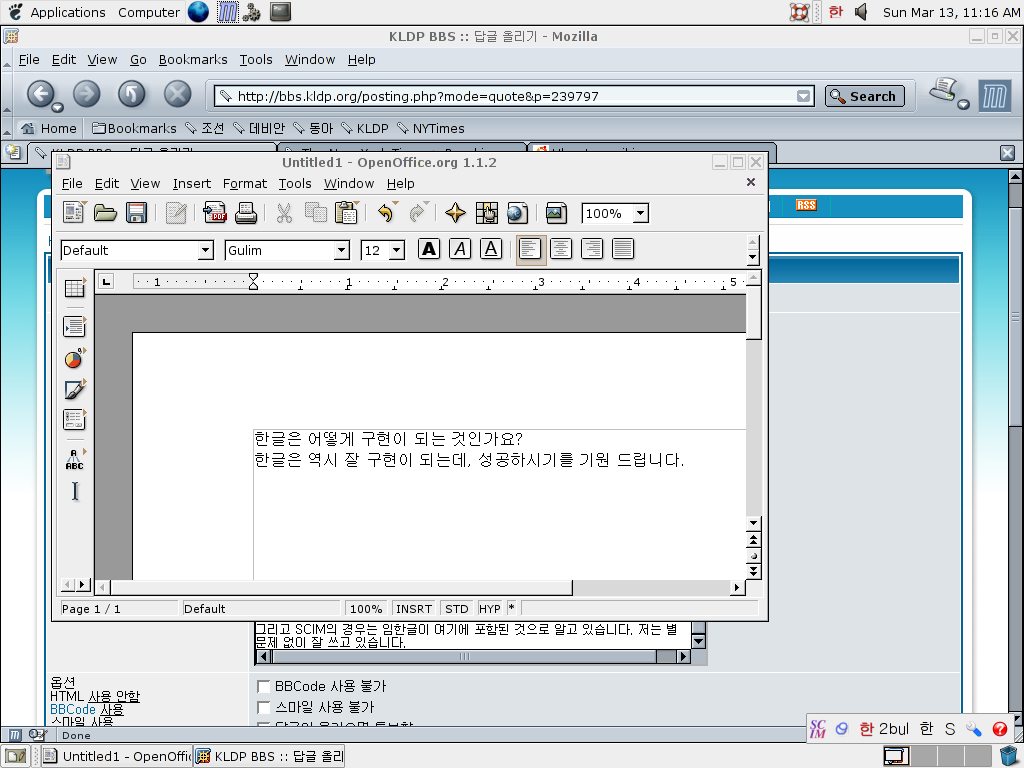Viewport: 1024px width, 768px height.
Task: Click the Paste clipboard icon
Action: pos(346,213)
